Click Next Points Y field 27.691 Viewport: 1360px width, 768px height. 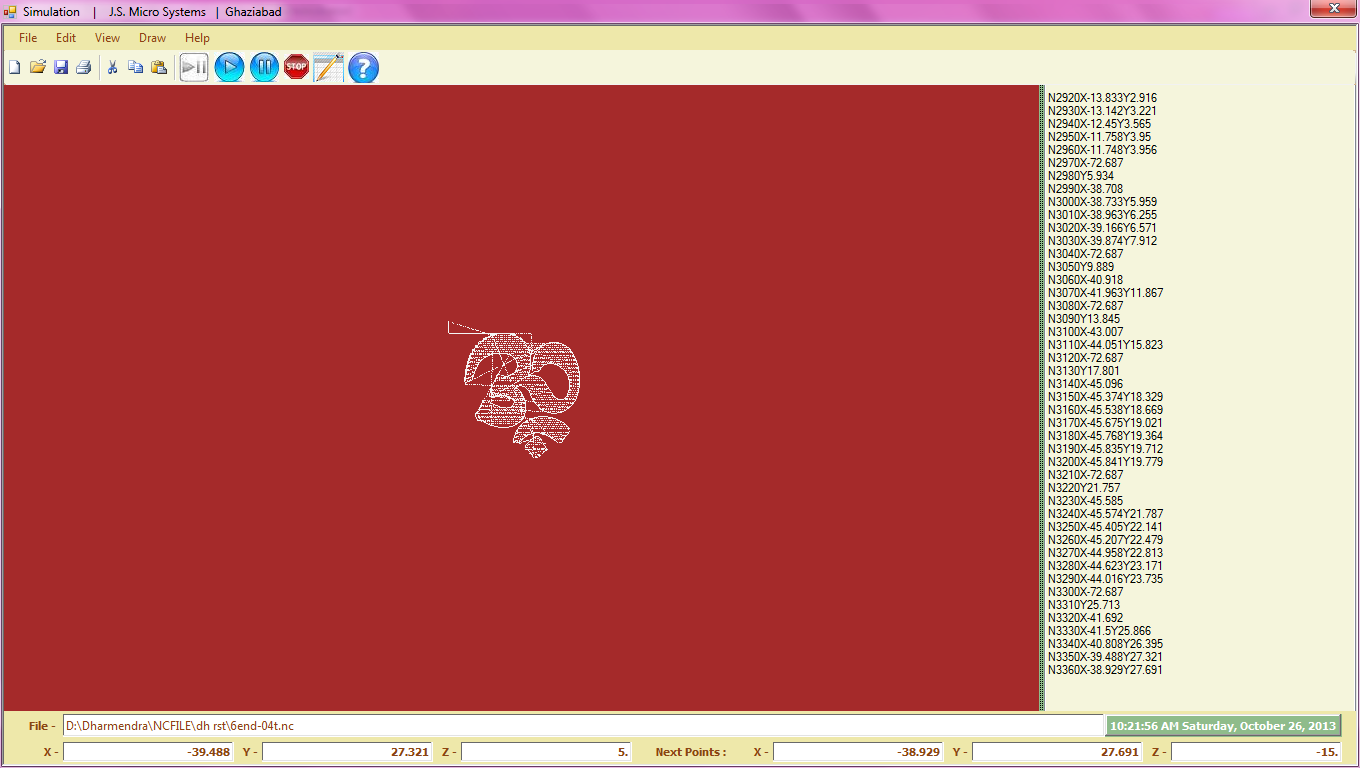tap(1057, 752)
